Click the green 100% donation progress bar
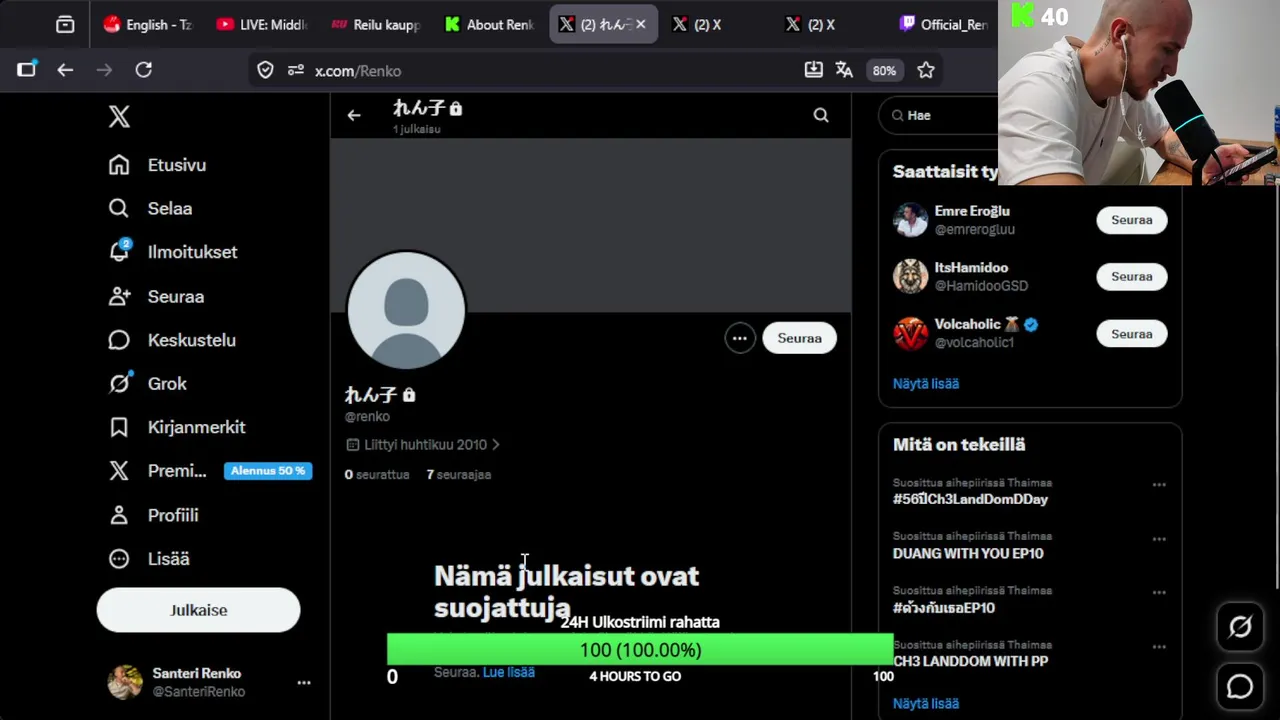Image resolution: width=1280 pixels, height=720 pixels. [640, 650]
